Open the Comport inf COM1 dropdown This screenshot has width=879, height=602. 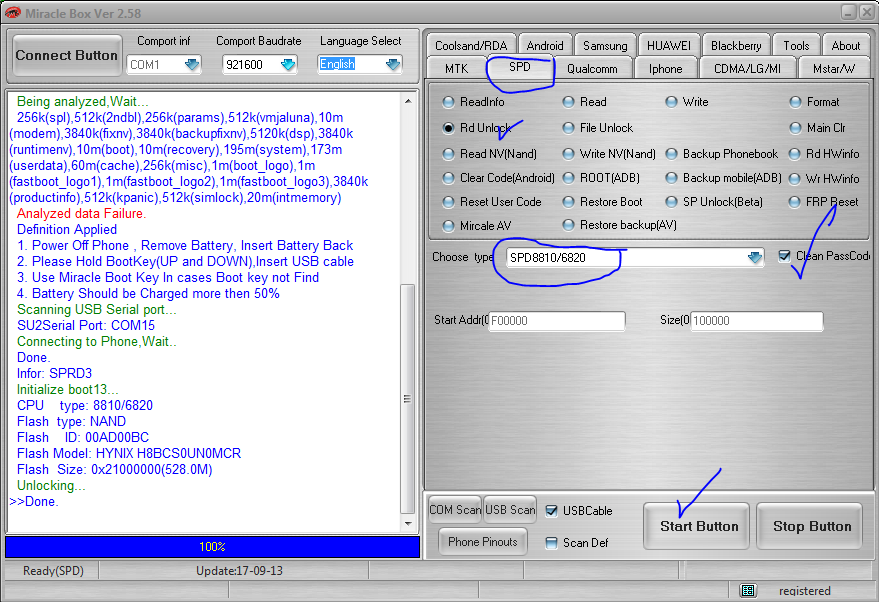point(192,64)
